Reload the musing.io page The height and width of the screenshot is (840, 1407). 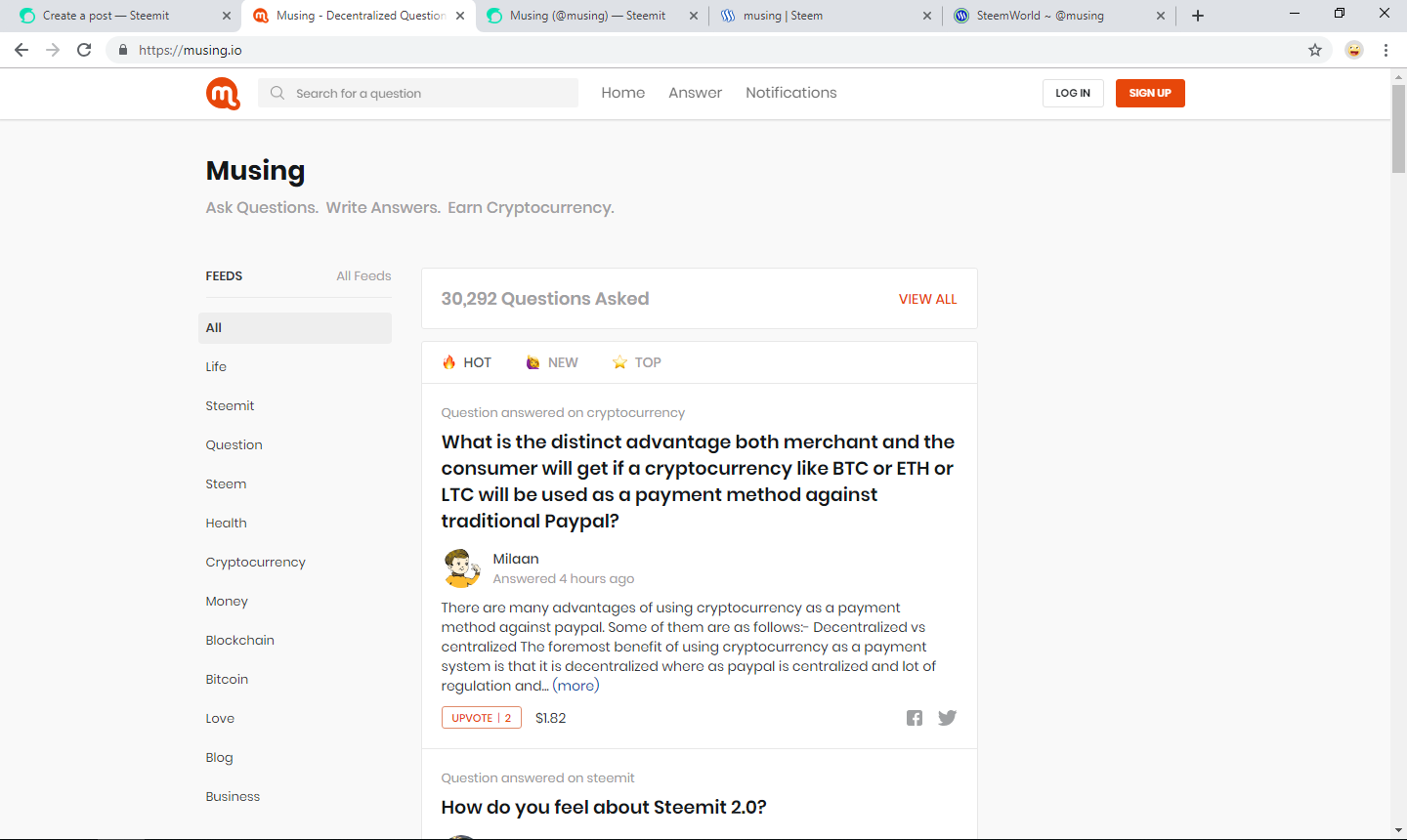pyautogui.click(x=84, y=50)
